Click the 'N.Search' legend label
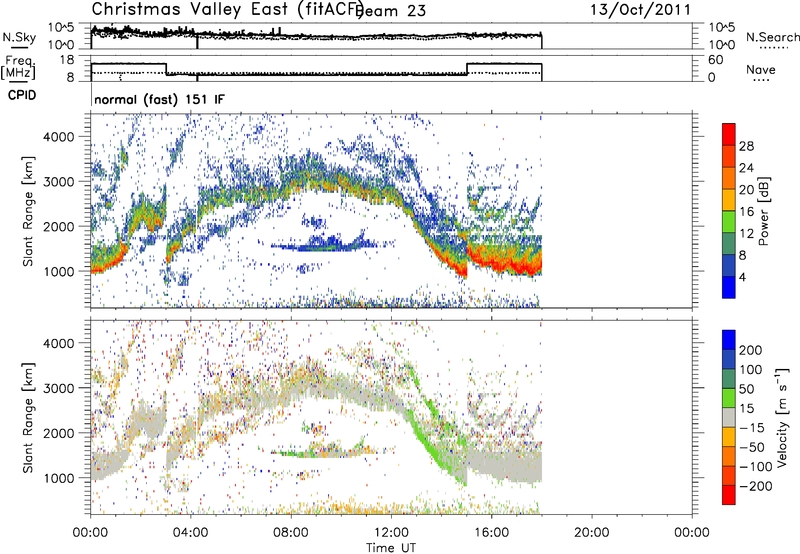Screen dimensions: 800x554 click(x=772, y=37)
